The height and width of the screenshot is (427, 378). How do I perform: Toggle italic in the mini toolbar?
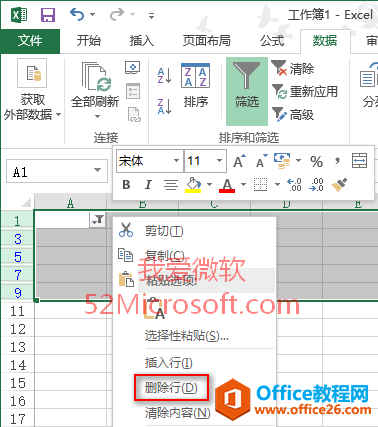[148, 184]
